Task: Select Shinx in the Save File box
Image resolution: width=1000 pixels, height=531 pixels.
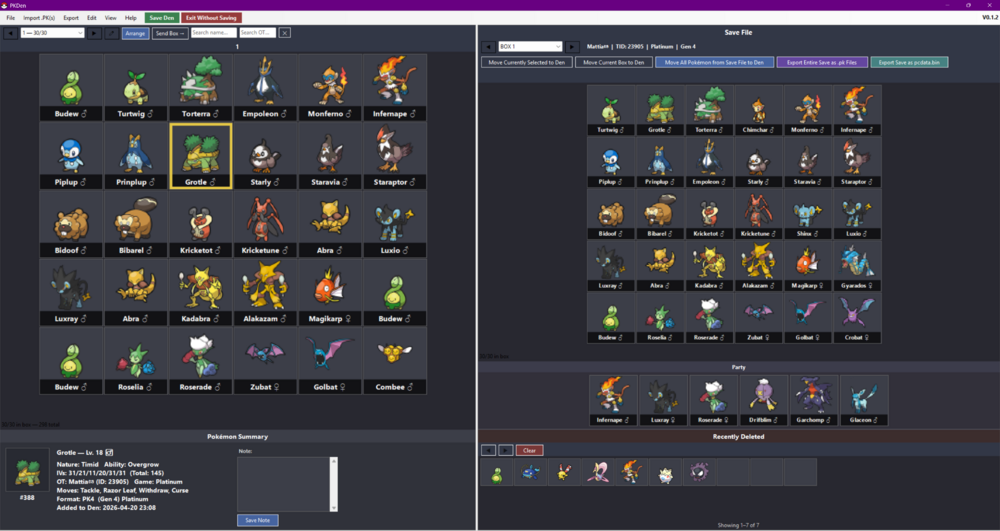Action: click(808, 214)
